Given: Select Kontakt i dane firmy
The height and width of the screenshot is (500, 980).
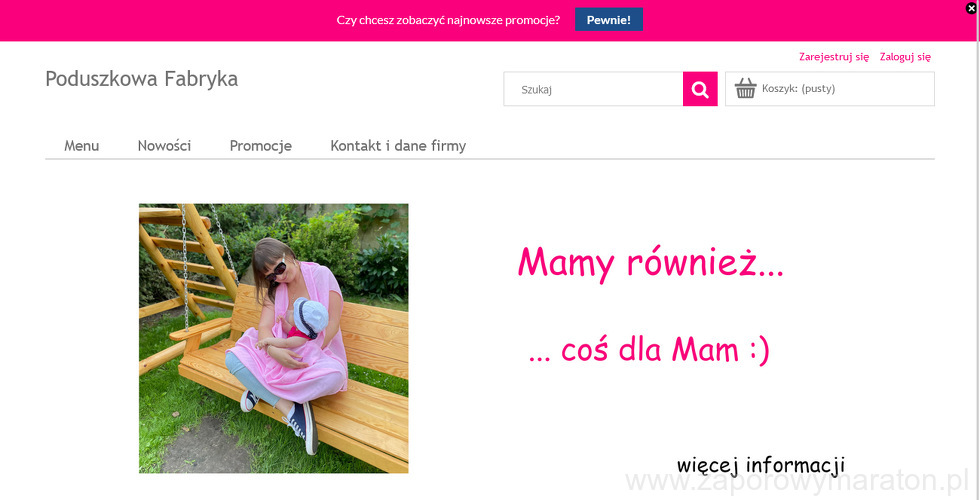Looking at the screenshot, I should (398, 146).
